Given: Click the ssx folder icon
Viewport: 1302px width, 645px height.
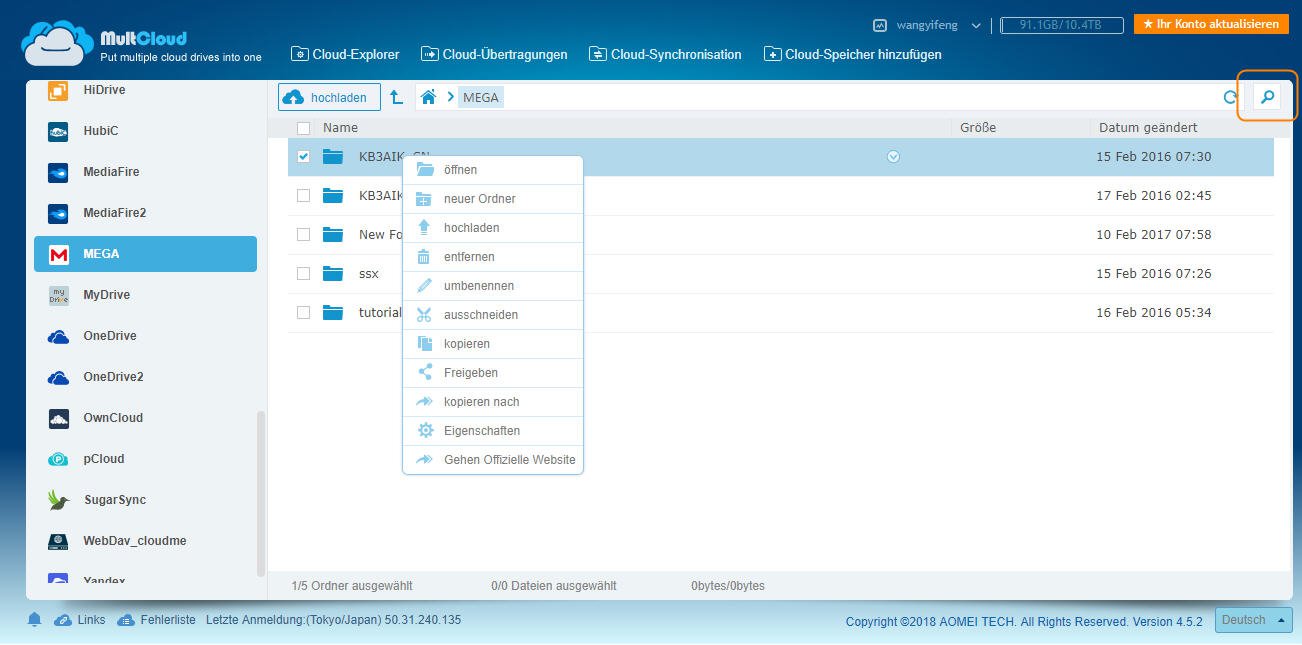Looking at the screenshot, I should tap(333, 273).
